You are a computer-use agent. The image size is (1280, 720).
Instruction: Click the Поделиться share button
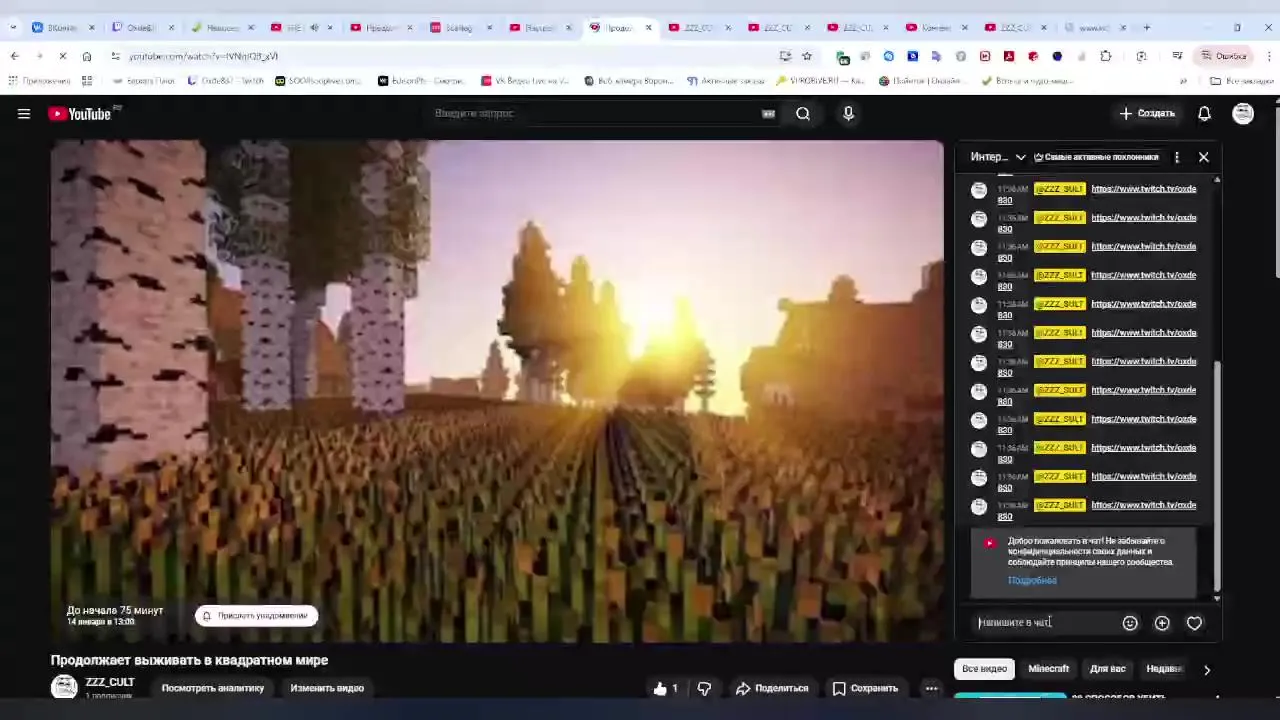[x=772, y=688]
